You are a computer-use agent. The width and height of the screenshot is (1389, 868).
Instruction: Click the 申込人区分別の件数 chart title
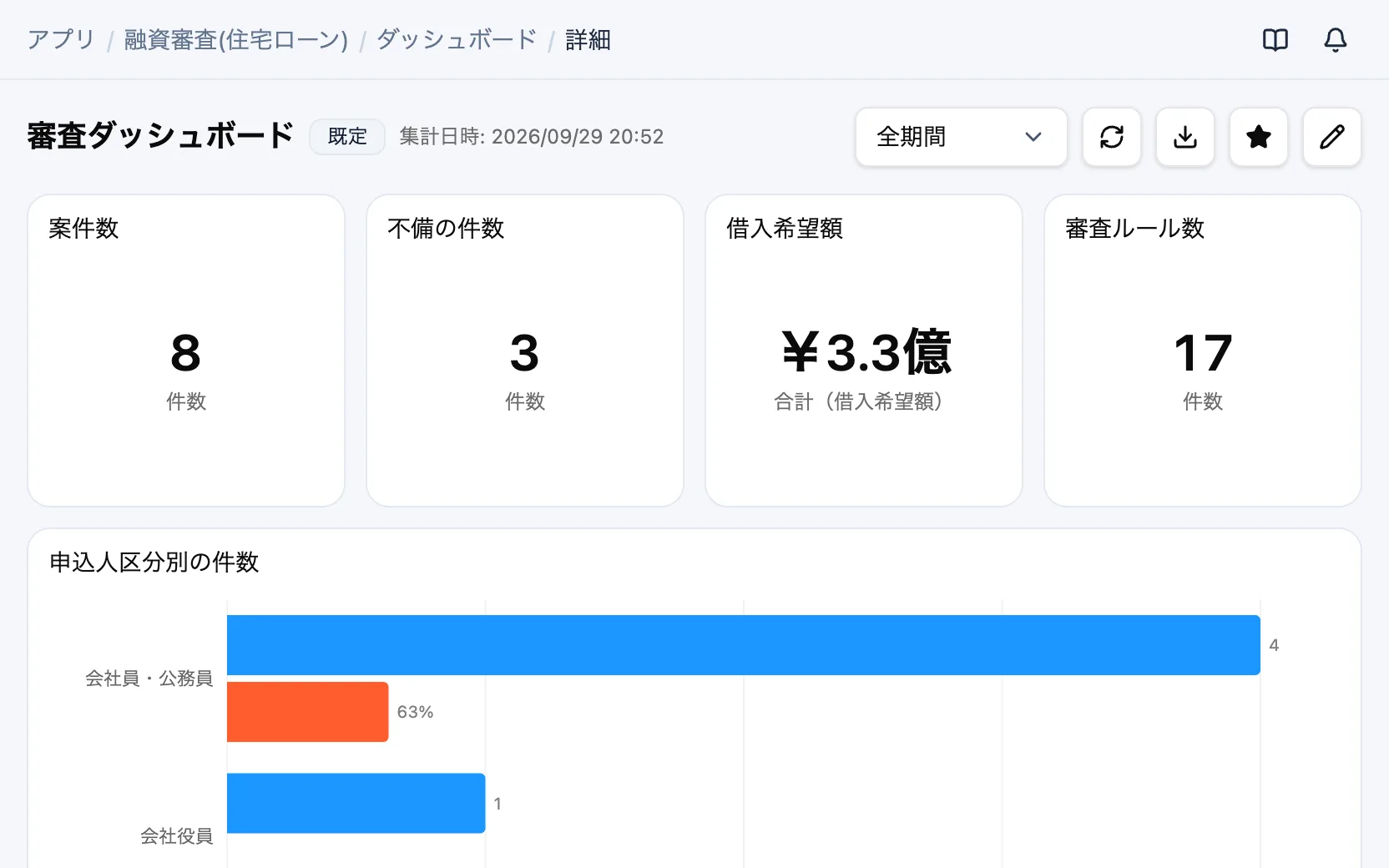[x=154, y=562]
